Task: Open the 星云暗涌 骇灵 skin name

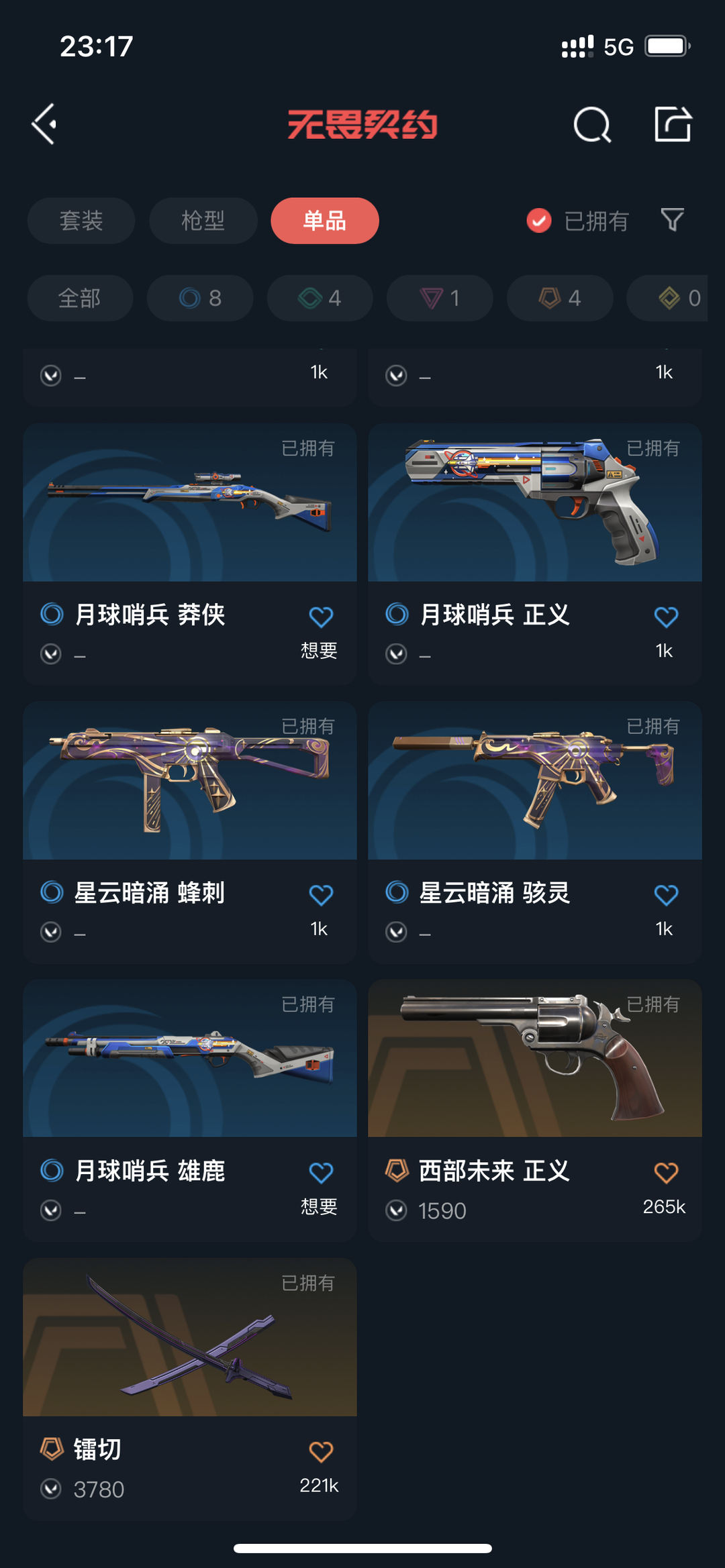Action: pyautogui.click(x=495, y=893)
